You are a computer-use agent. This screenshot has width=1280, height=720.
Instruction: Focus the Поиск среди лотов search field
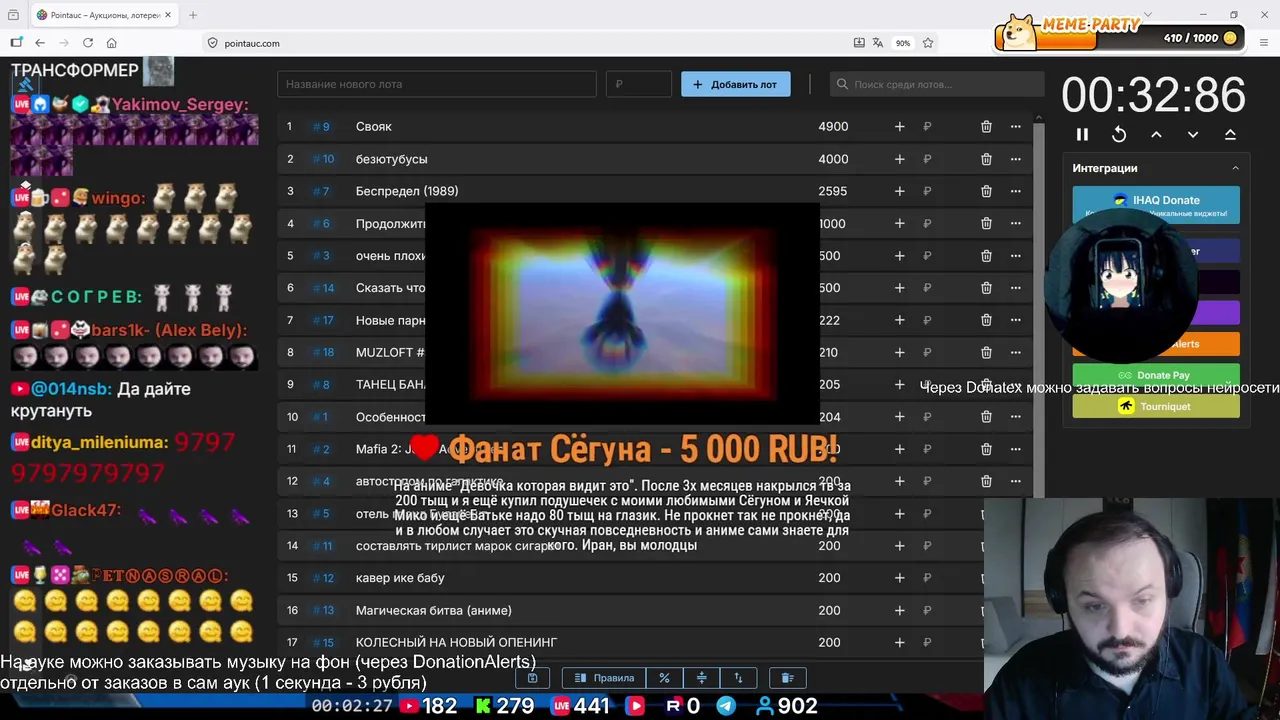click(x=937, y=84)
